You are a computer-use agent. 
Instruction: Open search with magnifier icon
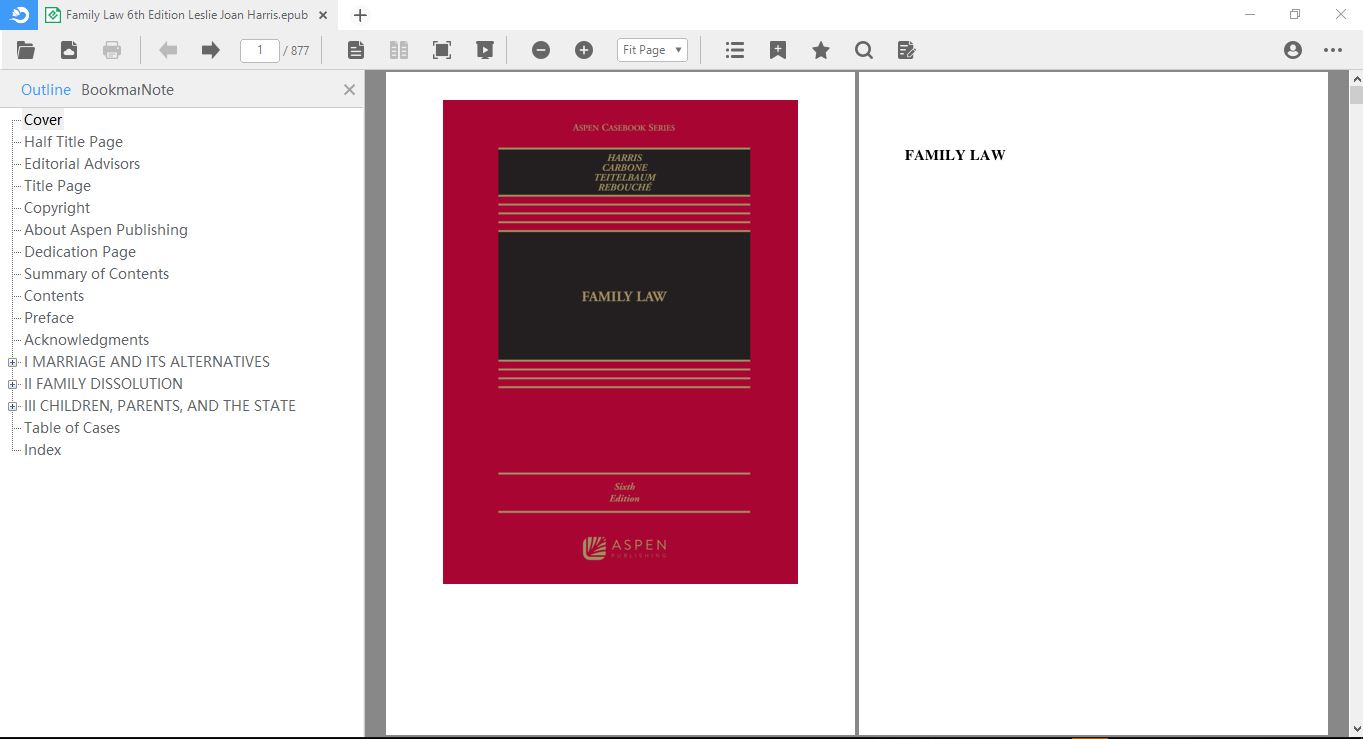tap(864, 50)
